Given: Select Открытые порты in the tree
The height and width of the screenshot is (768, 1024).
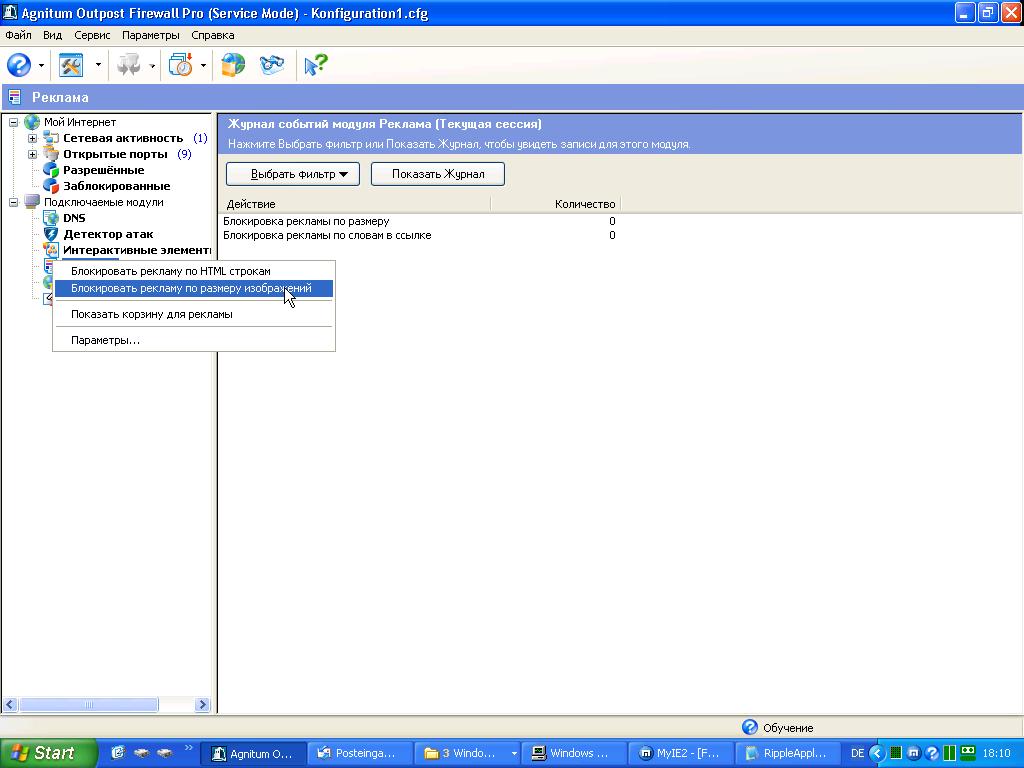Looking at the screenshot, I should (x=115, y=154).
